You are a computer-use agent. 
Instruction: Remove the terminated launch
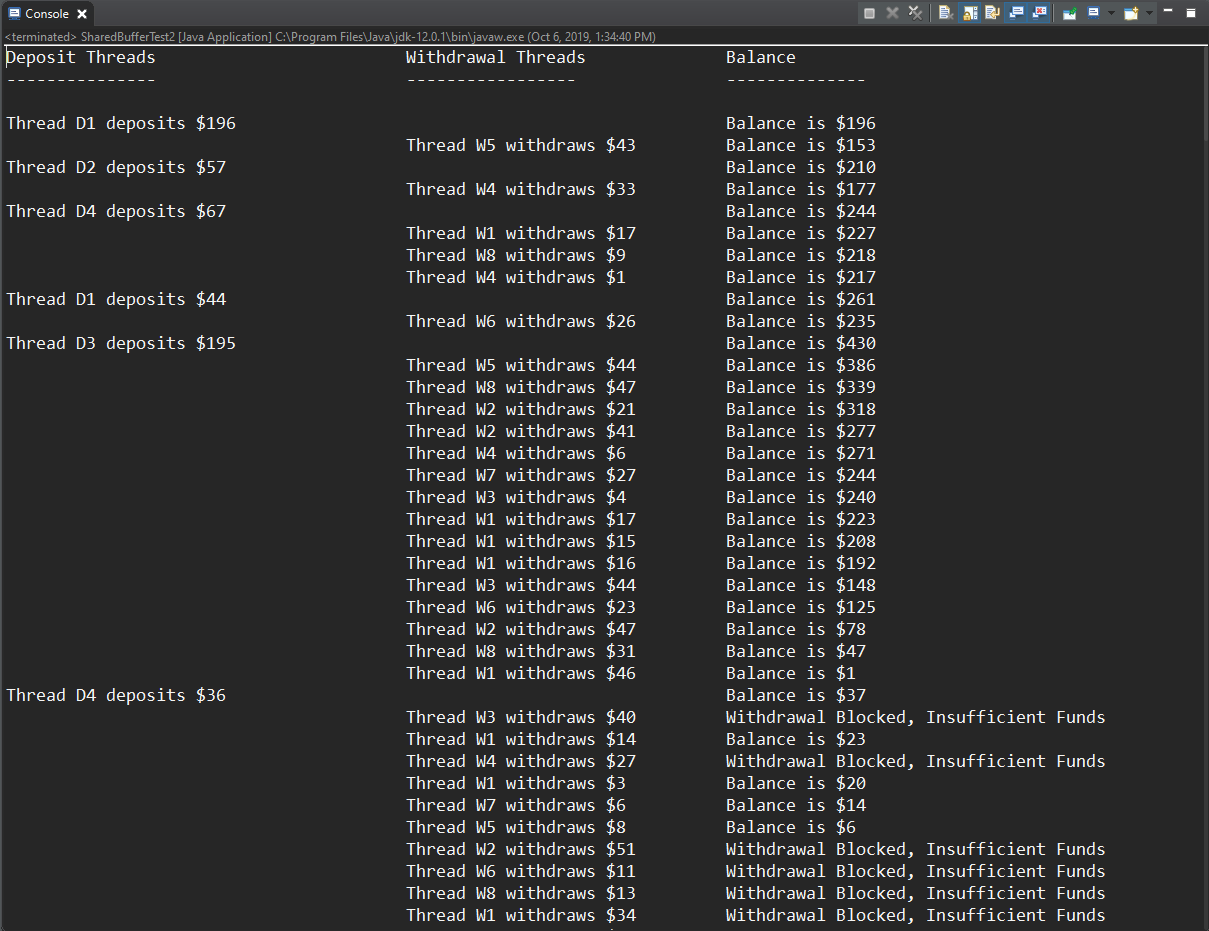pos(892,13)
